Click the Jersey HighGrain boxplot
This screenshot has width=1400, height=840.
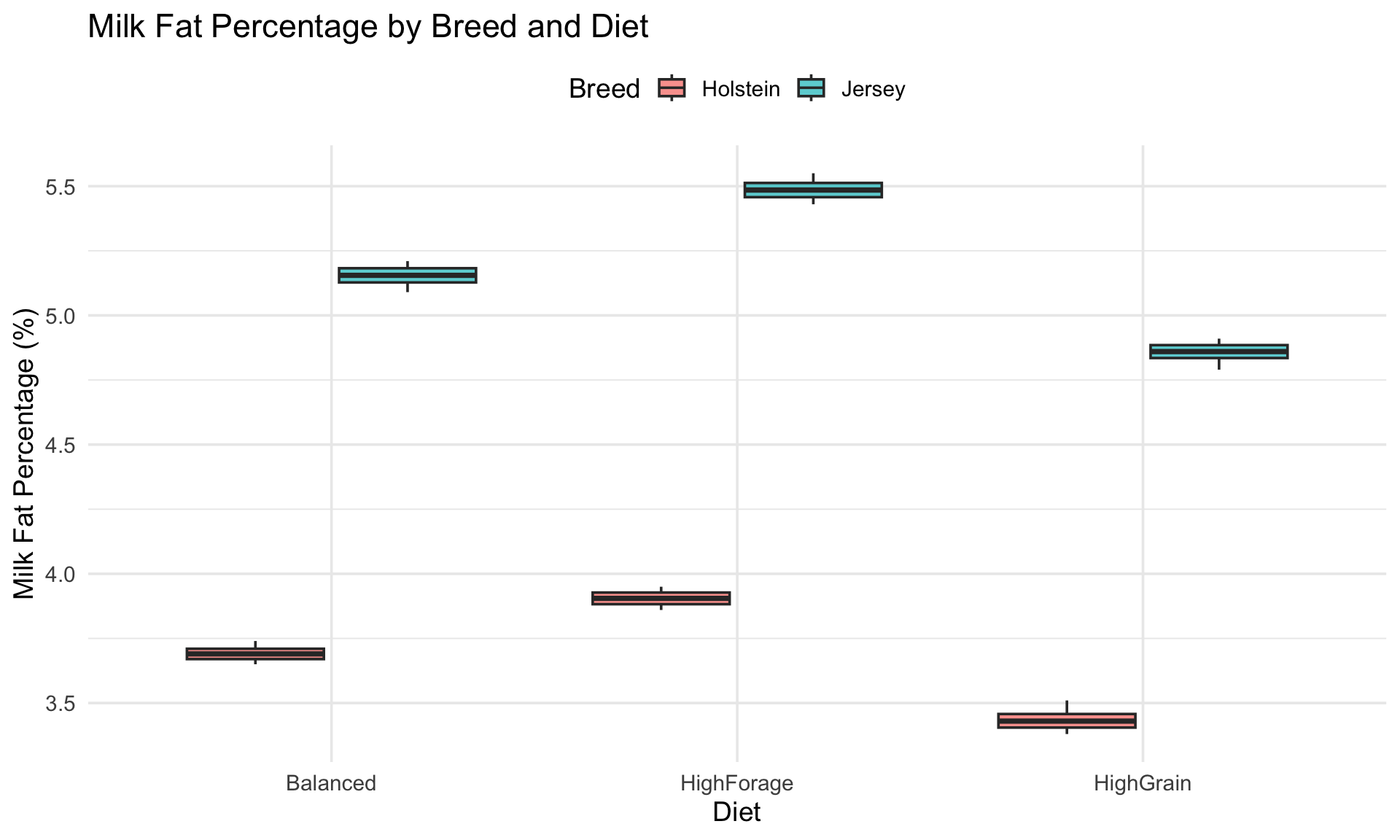[1219, 352]
